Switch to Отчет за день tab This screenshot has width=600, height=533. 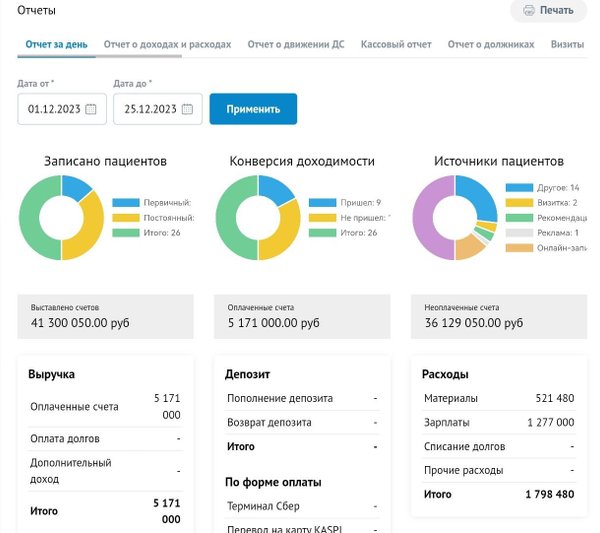[x=54, y=45]
